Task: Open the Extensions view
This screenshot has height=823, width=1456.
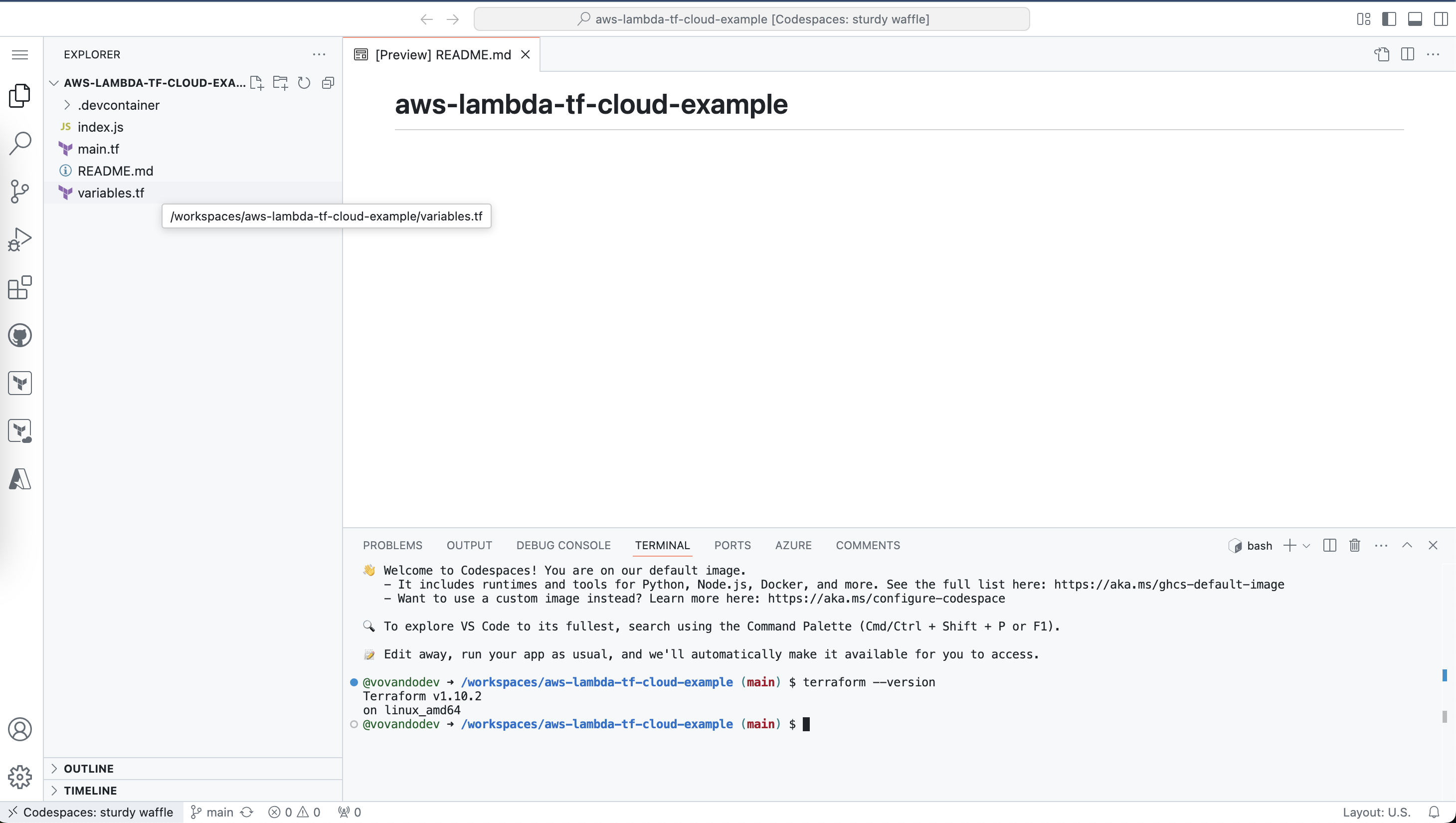Action: (x=20, y=288)
